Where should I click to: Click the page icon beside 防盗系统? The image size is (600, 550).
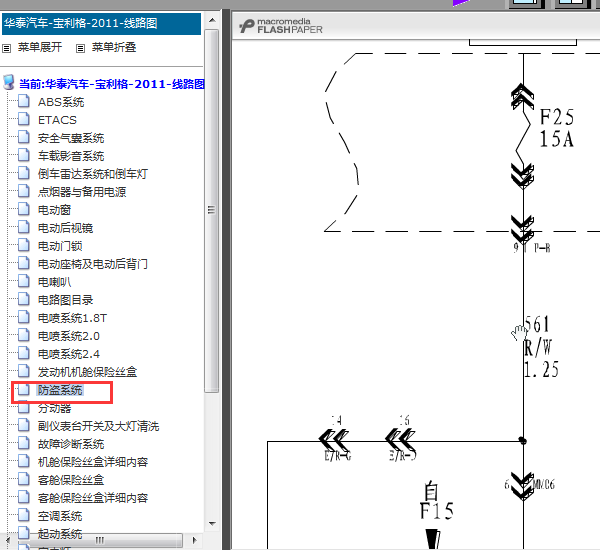point(24,389)
